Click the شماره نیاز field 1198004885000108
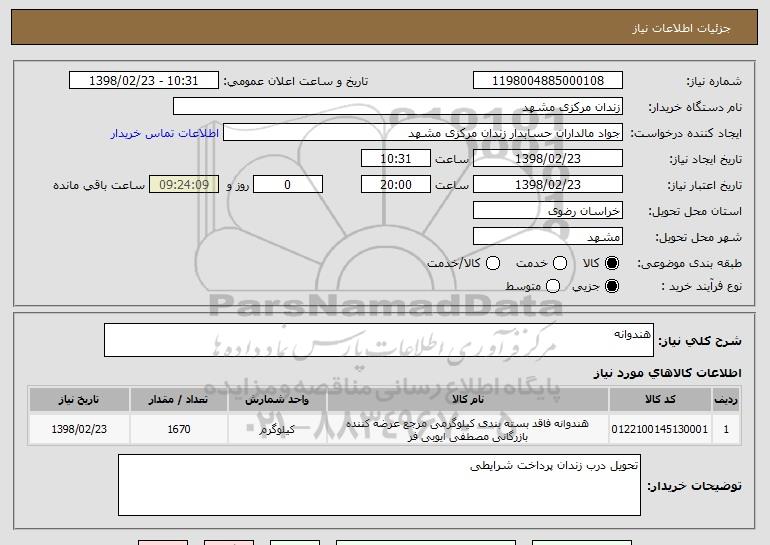 coord(548,80)
